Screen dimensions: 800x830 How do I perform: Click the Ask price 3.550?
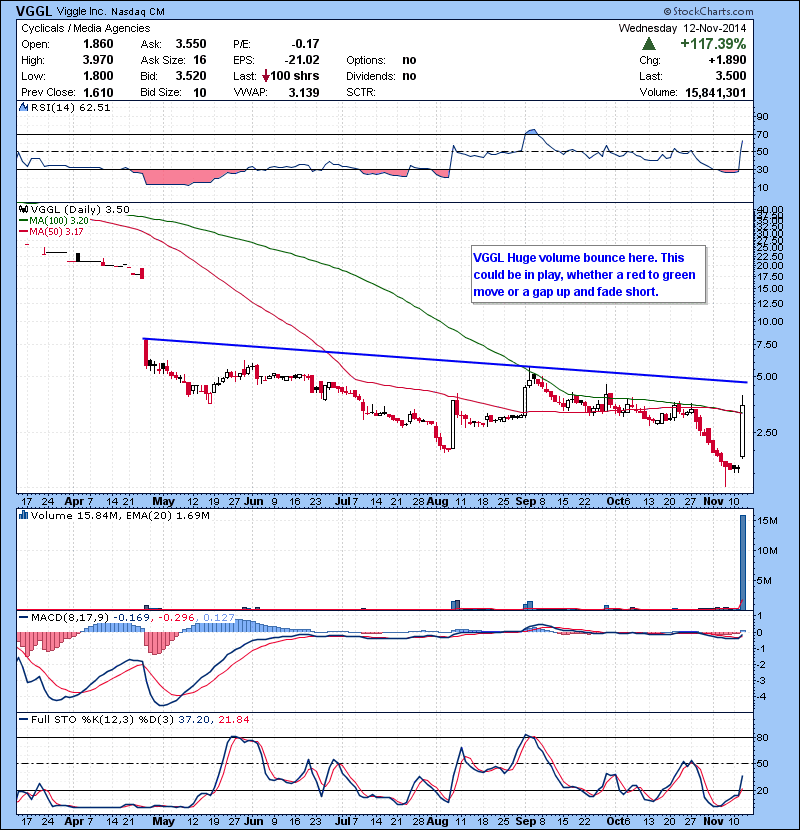[x=191, y=44]
